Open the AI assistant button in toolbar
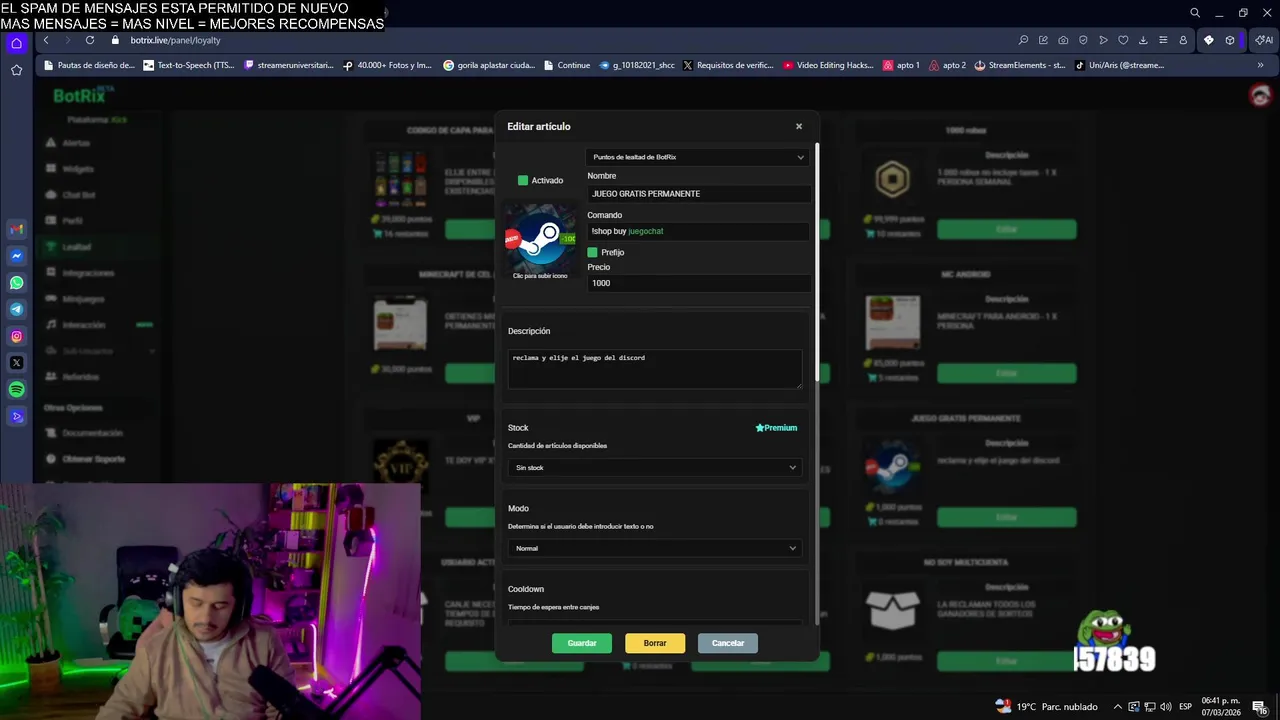1280x720 pixels. click(1265, 40)
